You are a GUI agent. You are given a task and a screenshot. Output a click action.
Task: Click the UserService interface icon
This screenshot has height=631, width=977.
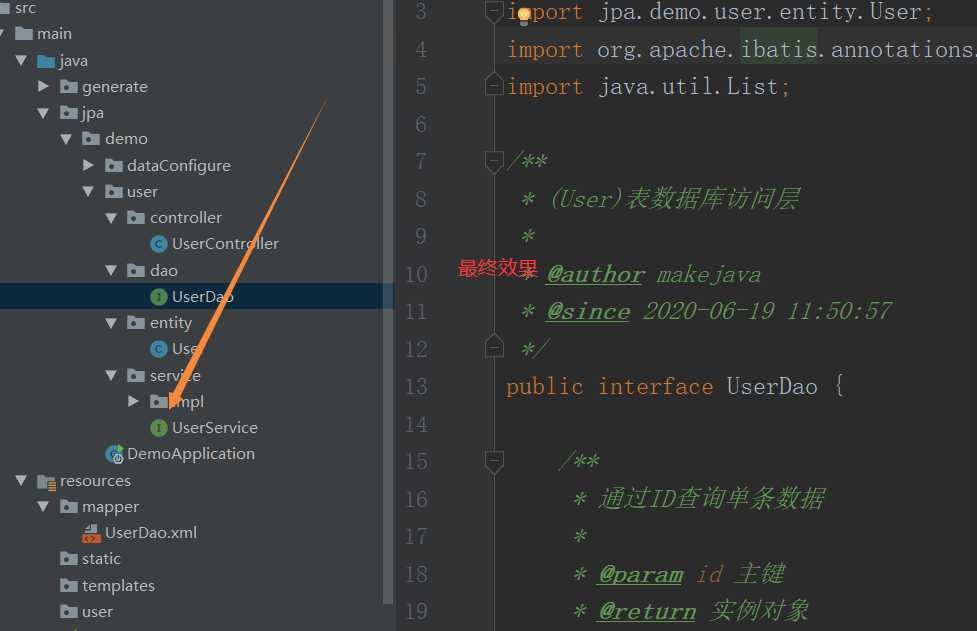[159, 428]
